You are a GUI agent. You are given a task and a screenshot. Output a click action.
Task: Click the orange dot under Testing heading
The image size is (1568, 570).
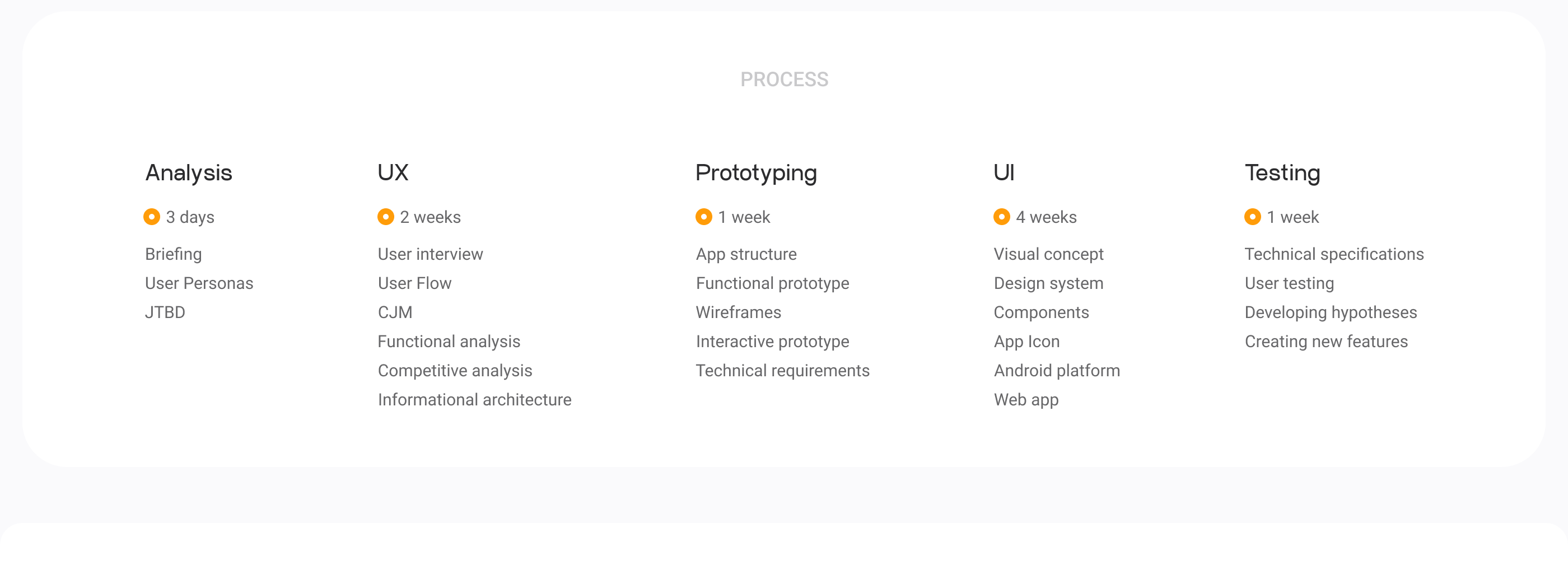pyautogui.click(x=1252, y=217)
